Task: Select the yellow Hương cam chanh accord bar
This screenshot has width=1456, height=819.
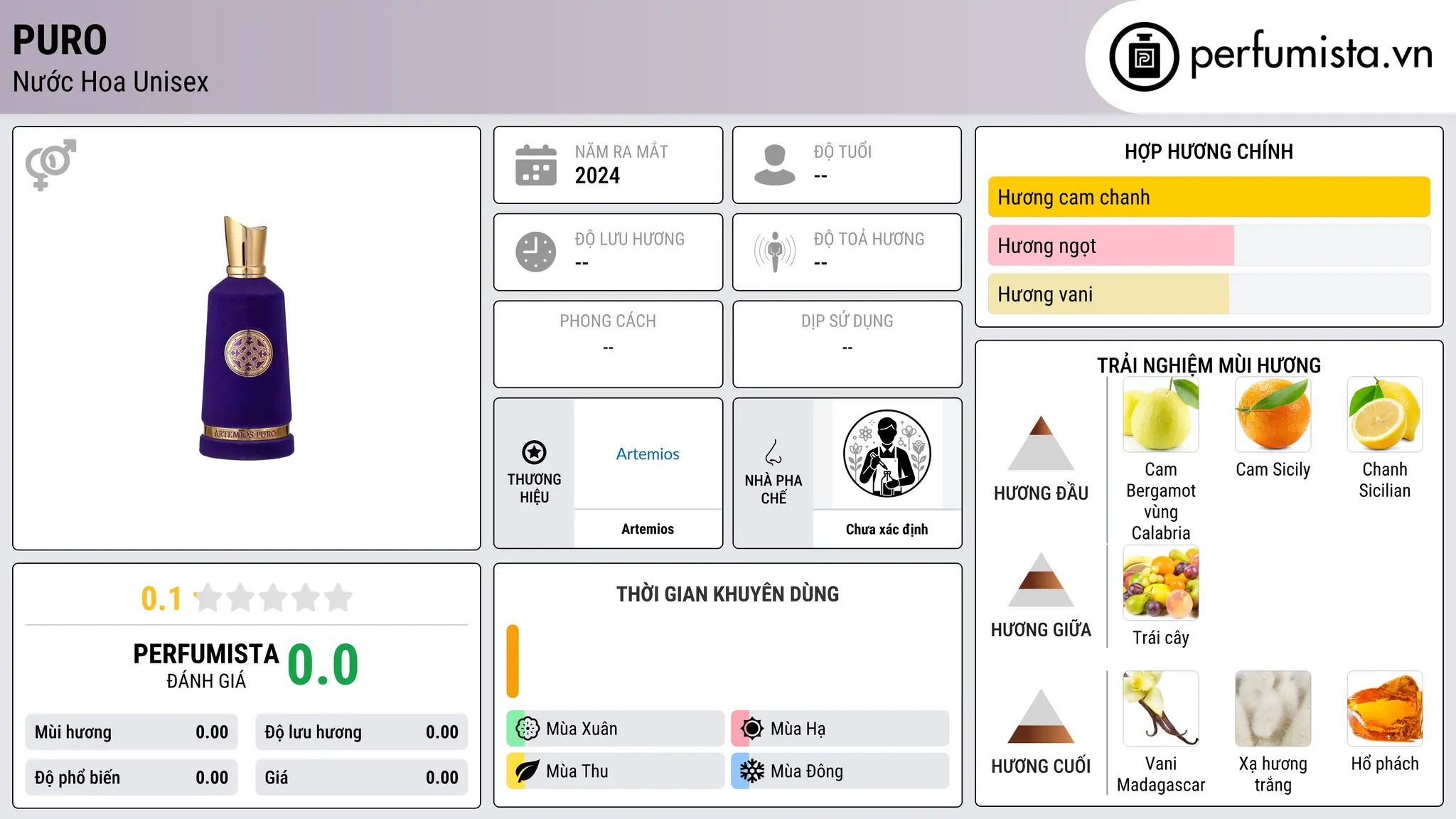Action: point(1209,197)
